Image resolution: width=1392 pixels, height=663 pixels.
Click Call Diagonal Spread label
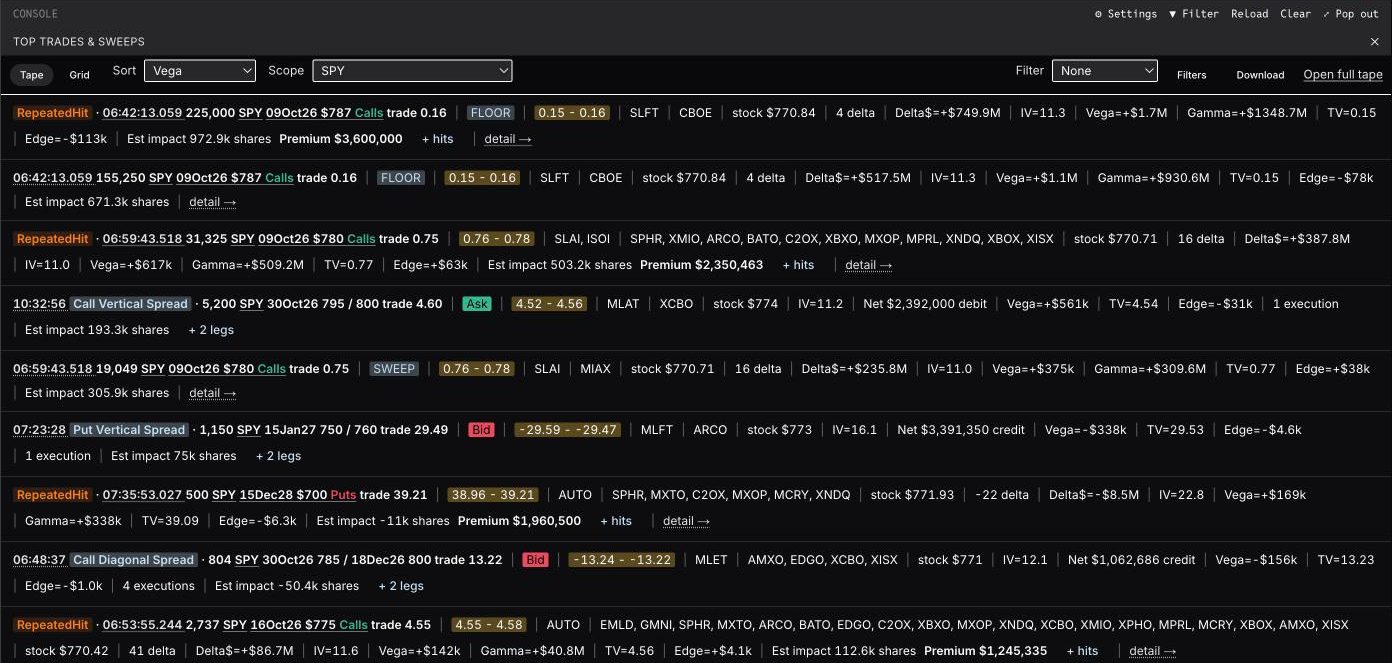(133, 560)
